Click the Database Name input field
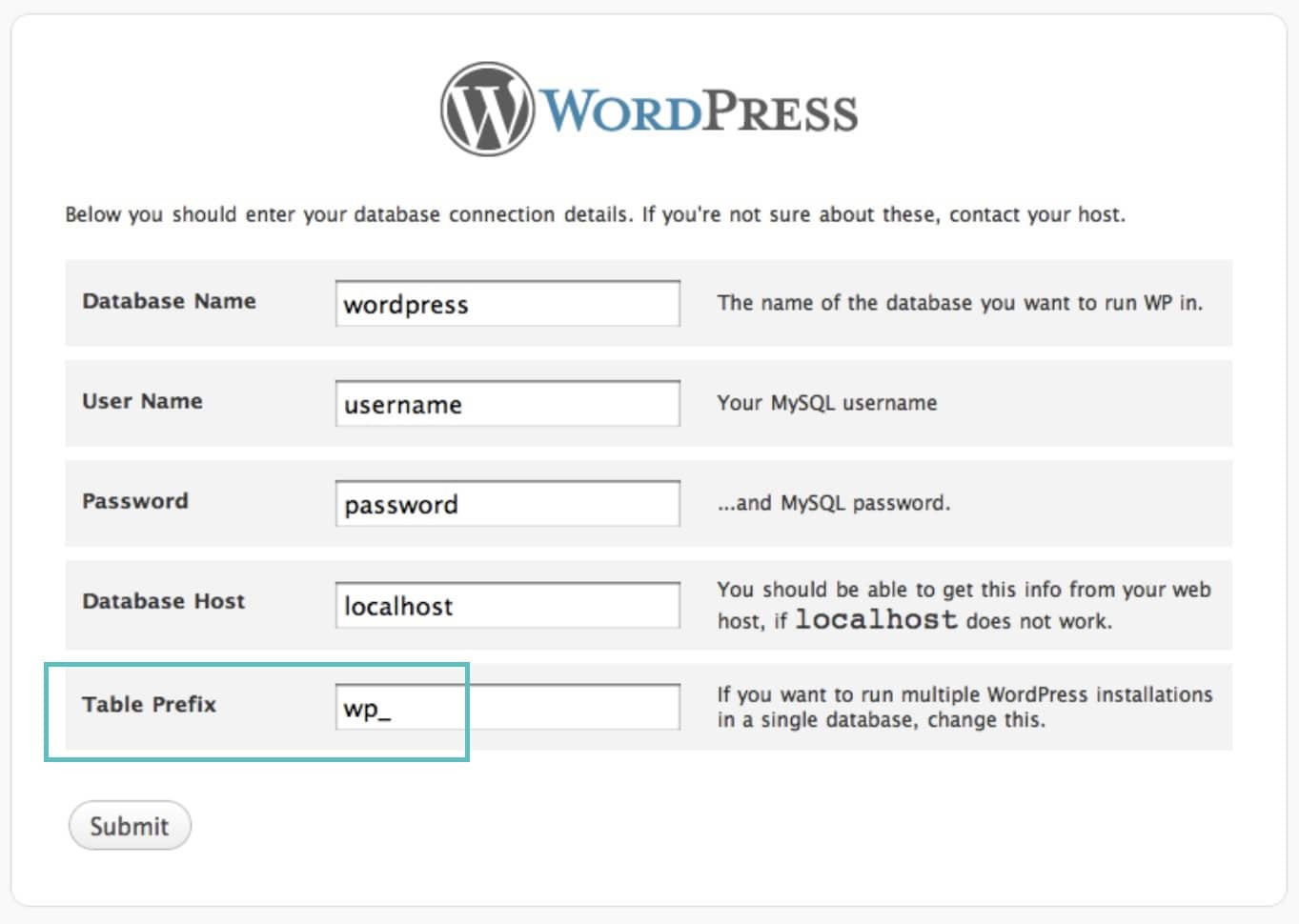Image resolution: width=1299 pixels, height=924 pixels. (507, 303)
